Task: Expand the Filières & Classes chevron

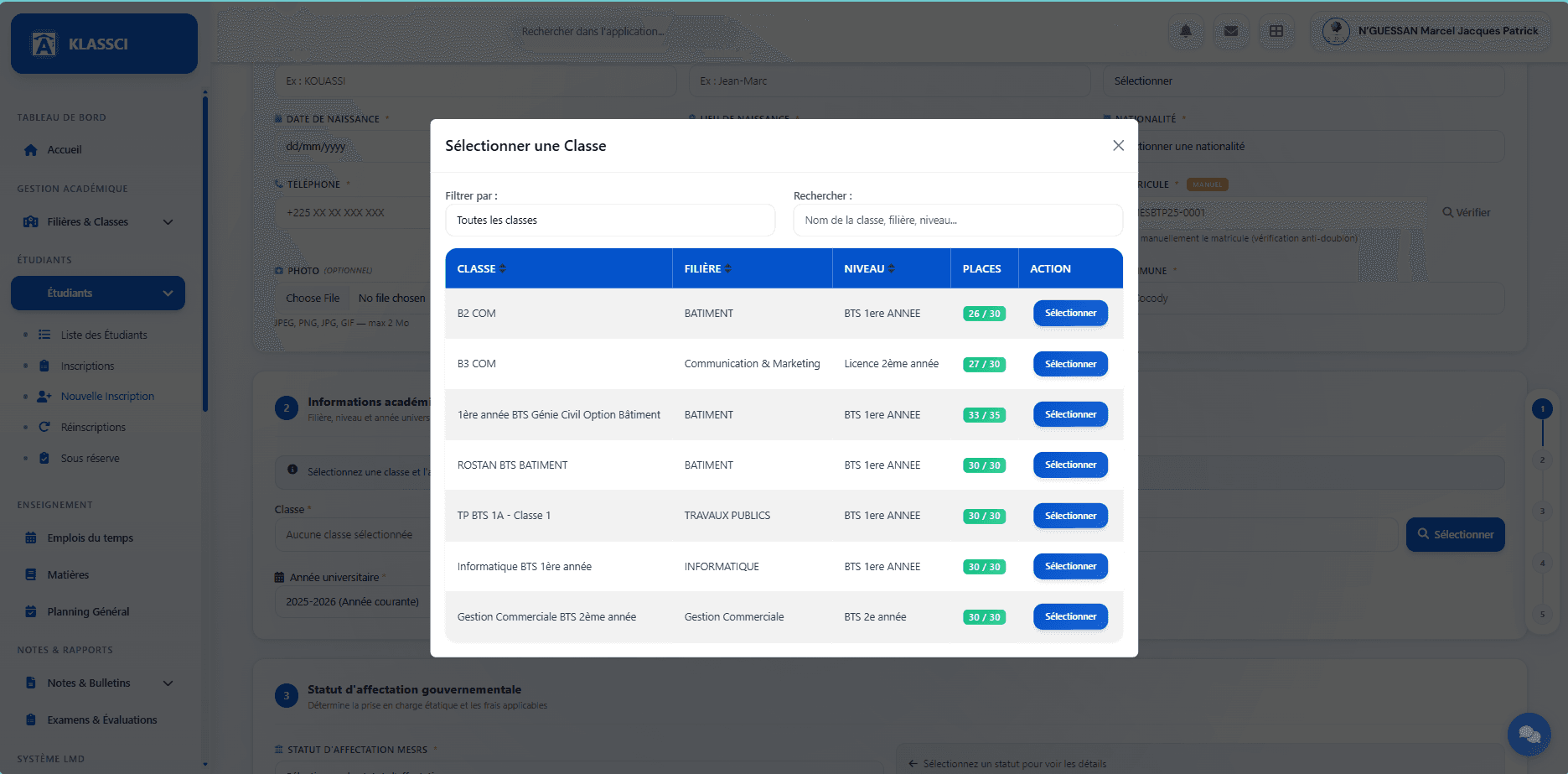Action: [x=168, y=222]
